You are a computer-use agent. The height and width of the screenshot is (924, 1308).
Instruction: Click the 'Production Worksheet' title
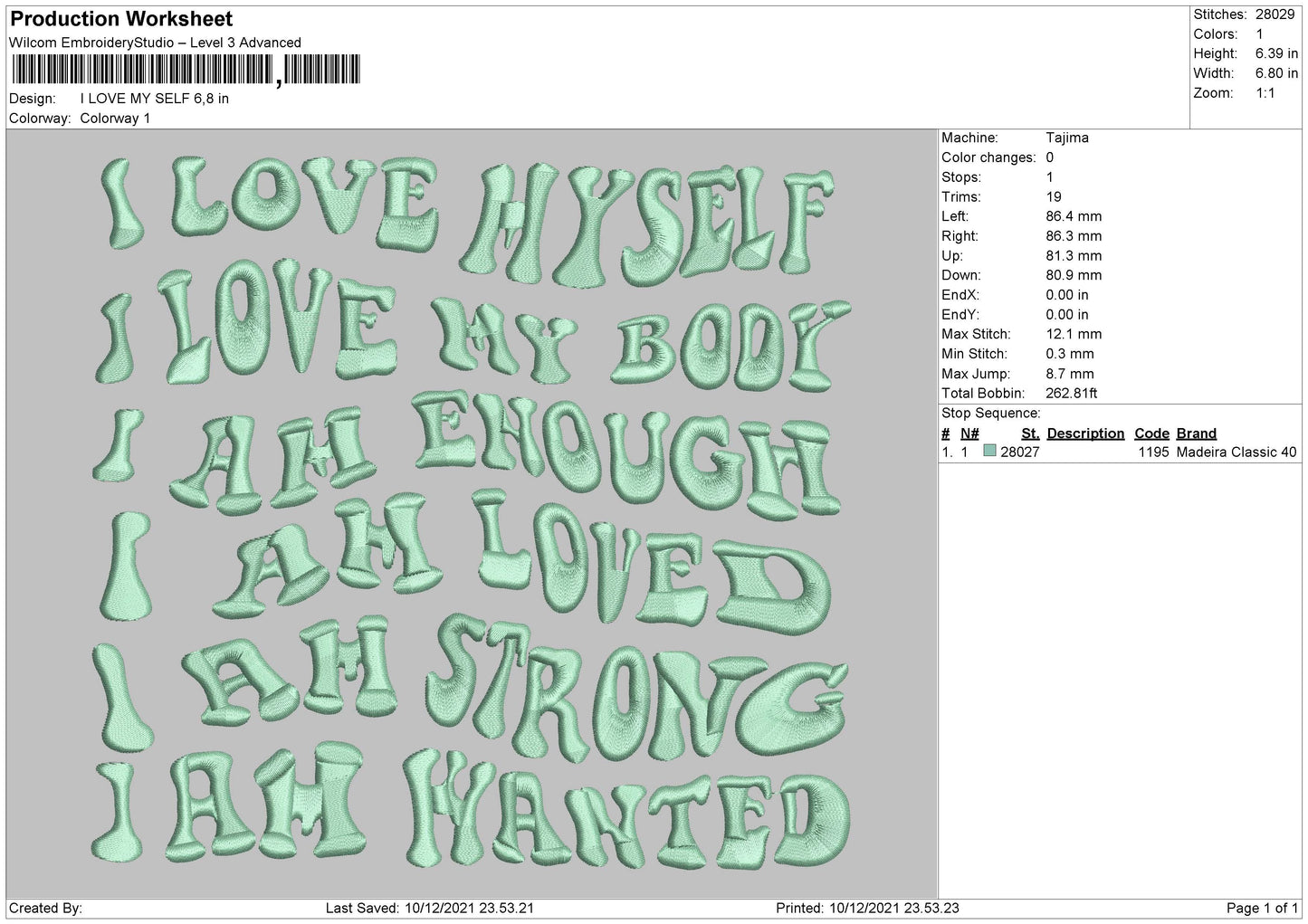pyautogui.click(x=120, y=19)
